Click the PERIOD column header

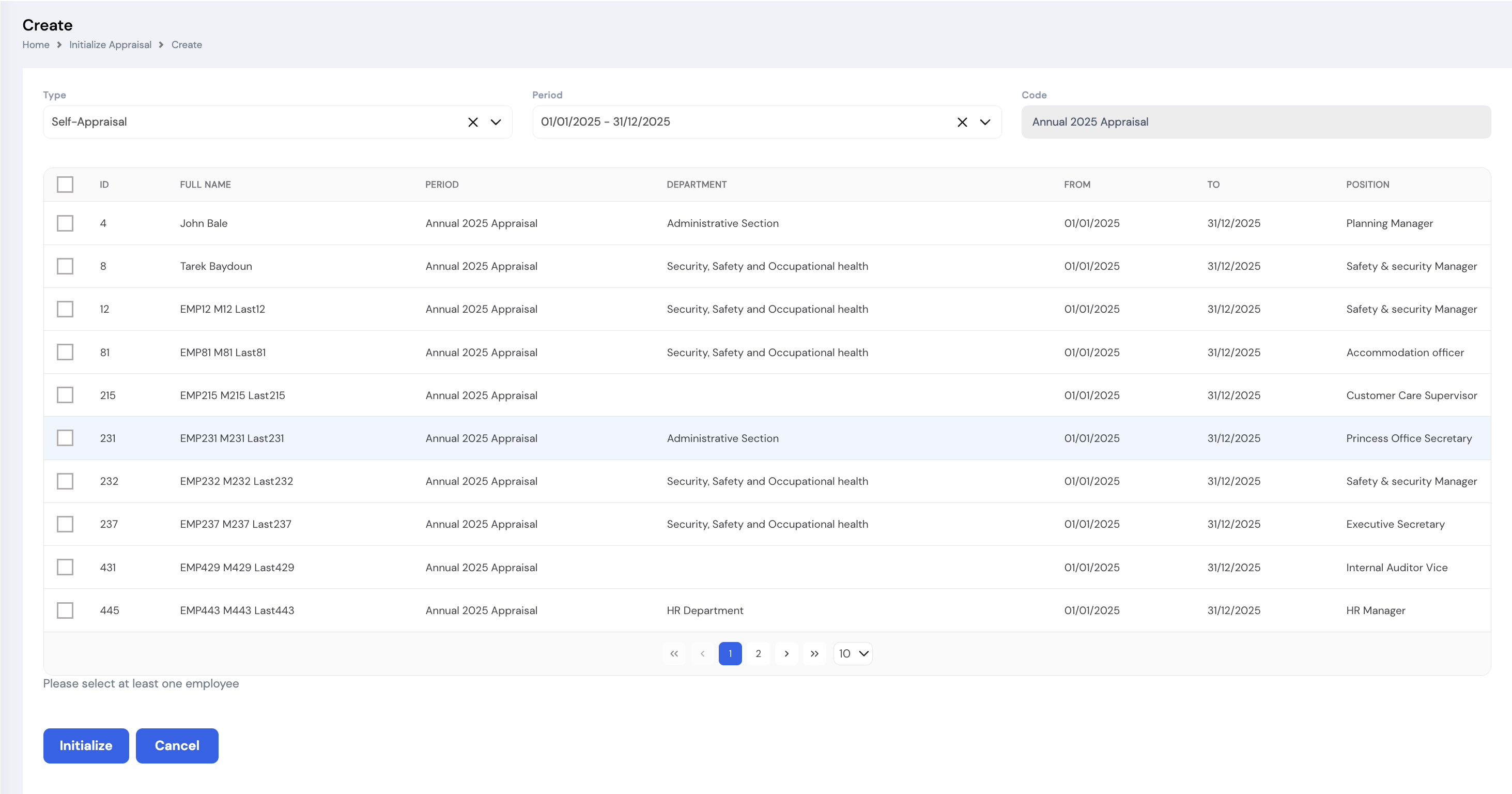point(442,185)
